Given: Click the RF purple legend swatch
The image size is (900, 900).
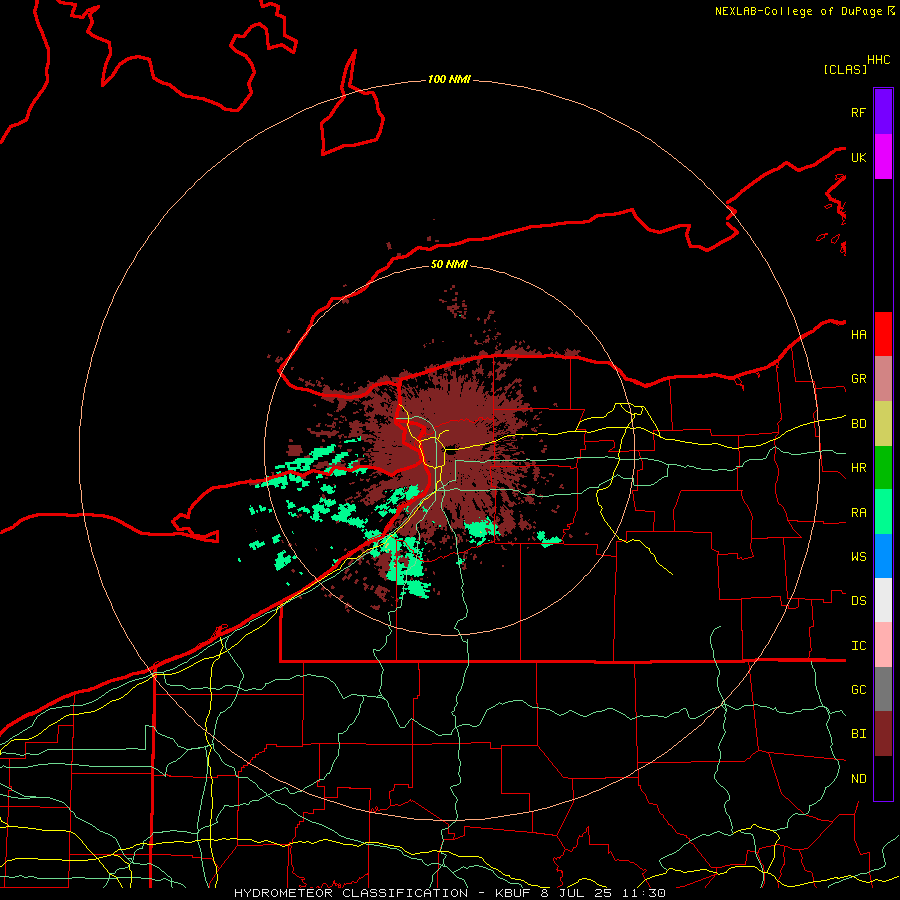Looking at the screenshot, I should pos(883,112).
